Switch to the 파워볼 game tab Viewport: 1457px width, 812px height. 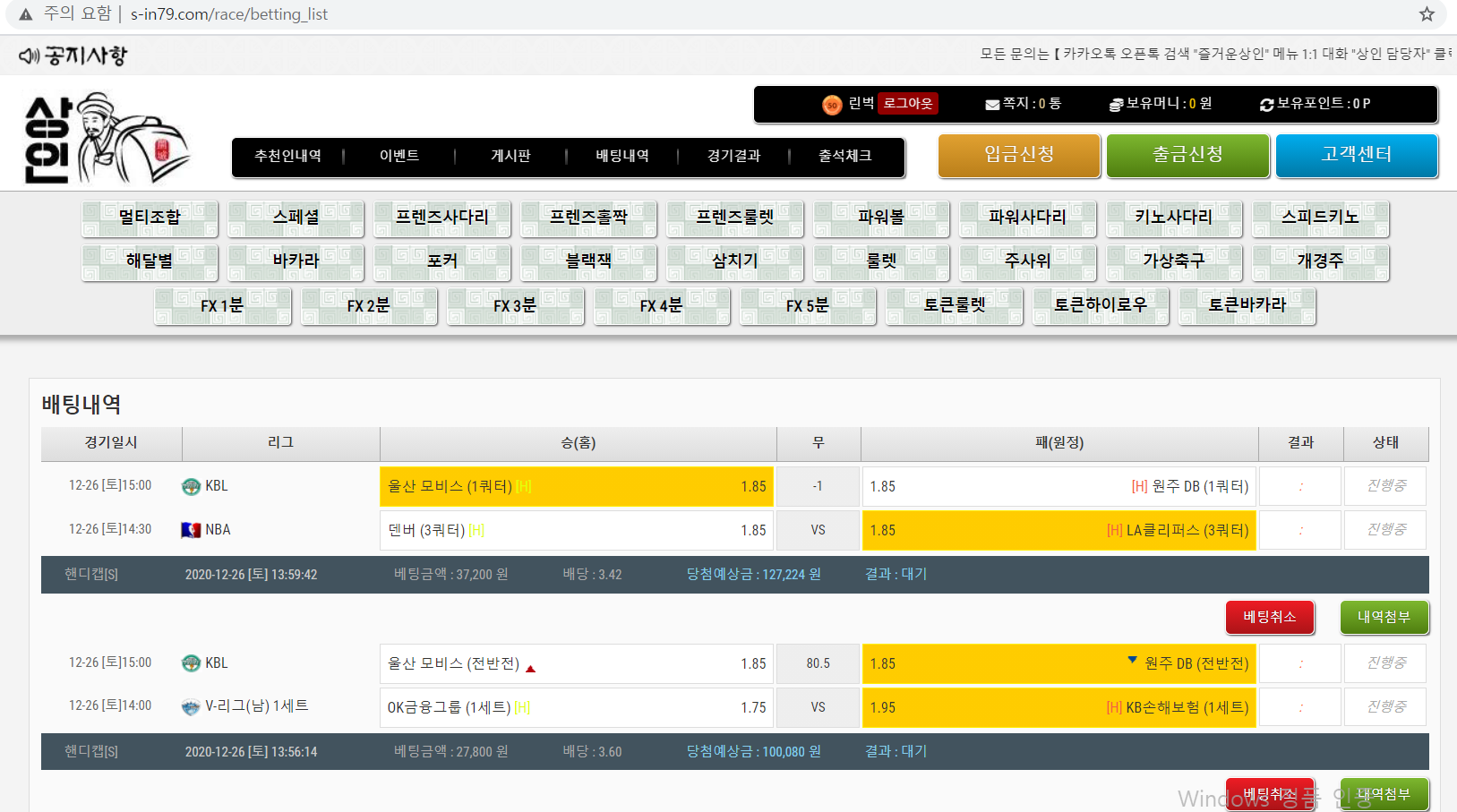coord(880,218)
